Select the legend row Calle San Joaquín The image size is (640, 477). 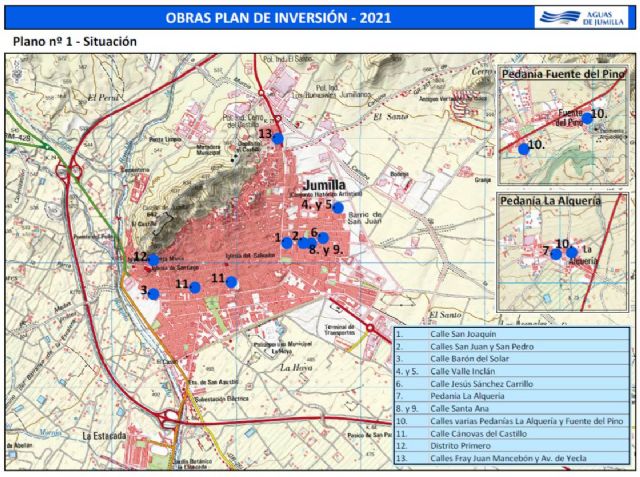tap(512, 336)
